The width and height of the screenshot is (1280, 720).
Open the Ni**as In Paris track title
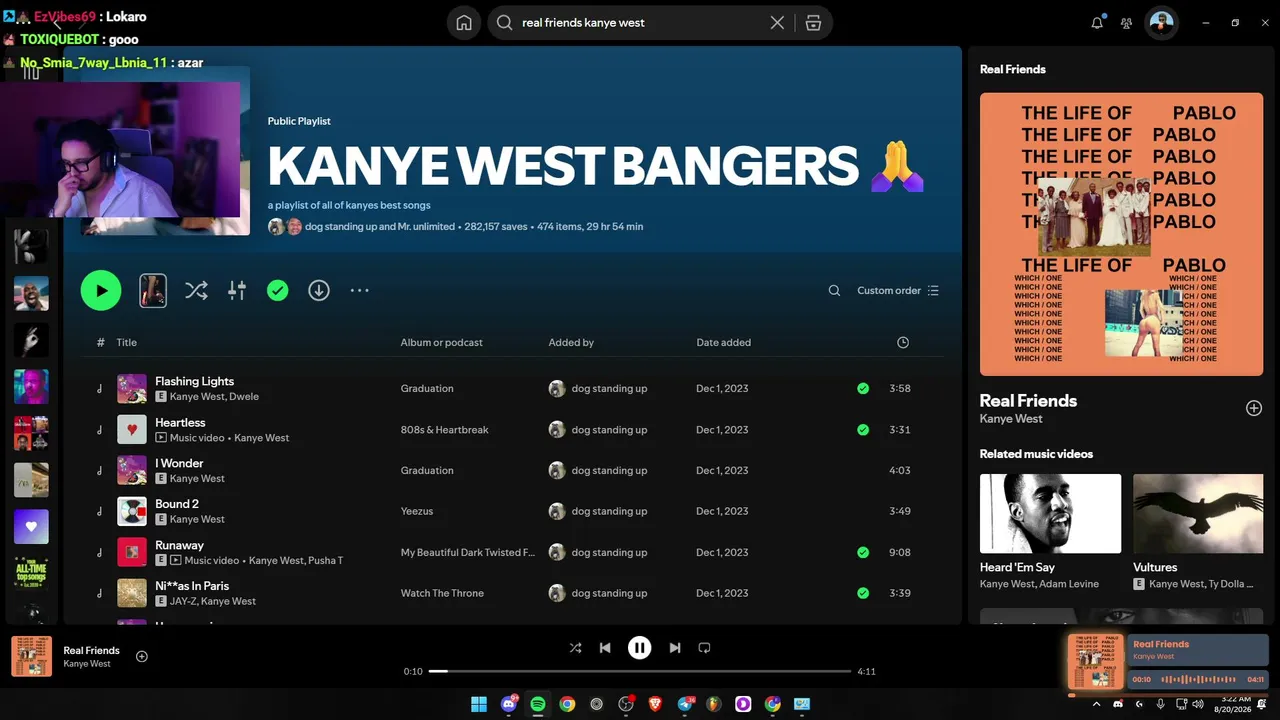click(192, 586)
